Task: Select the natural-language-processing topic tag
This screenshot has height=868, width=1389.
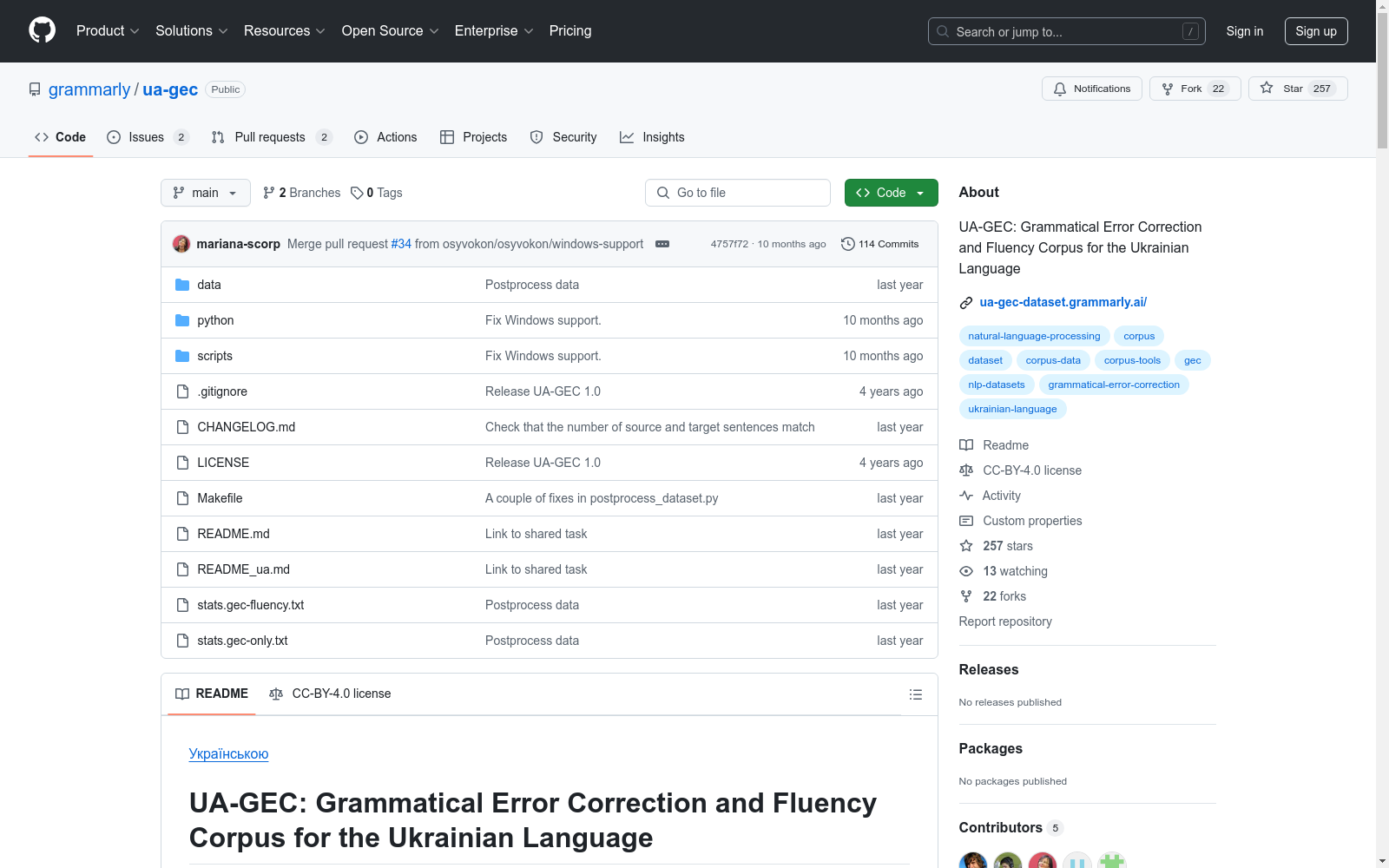Action: point(1034,336)
